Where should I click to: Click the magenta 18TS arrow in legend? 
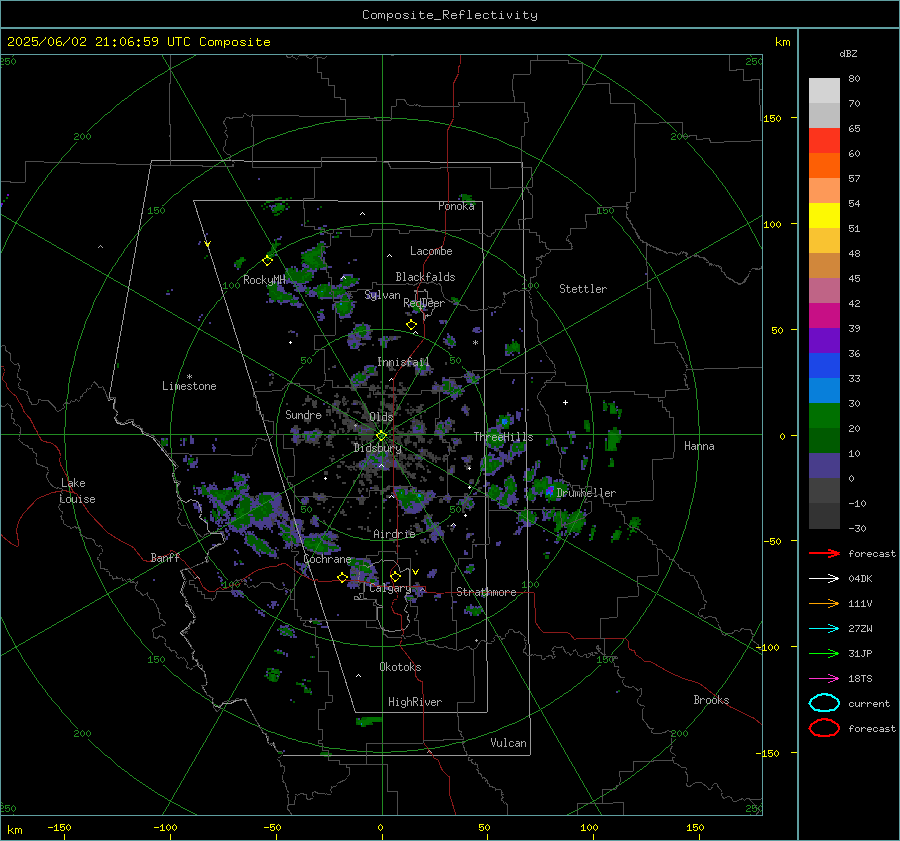point(824,679)
